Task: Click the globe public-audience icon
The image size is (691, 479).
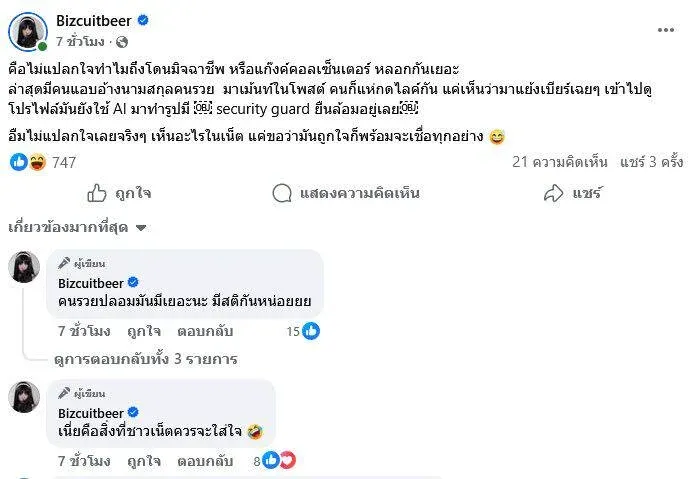Action: (x=122, y=42)
